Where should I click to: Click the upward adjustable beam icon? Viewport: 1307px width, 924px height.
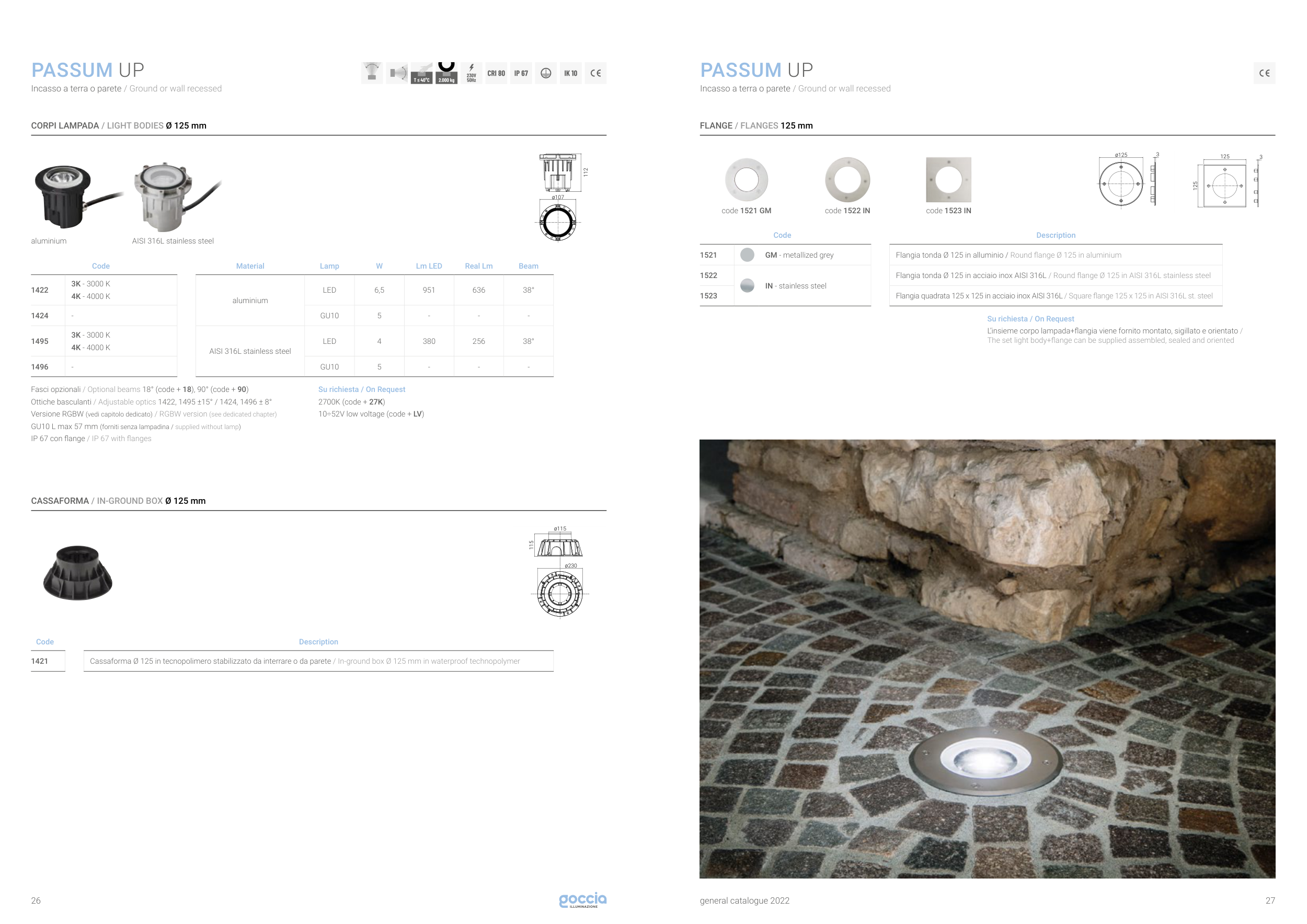372,73
